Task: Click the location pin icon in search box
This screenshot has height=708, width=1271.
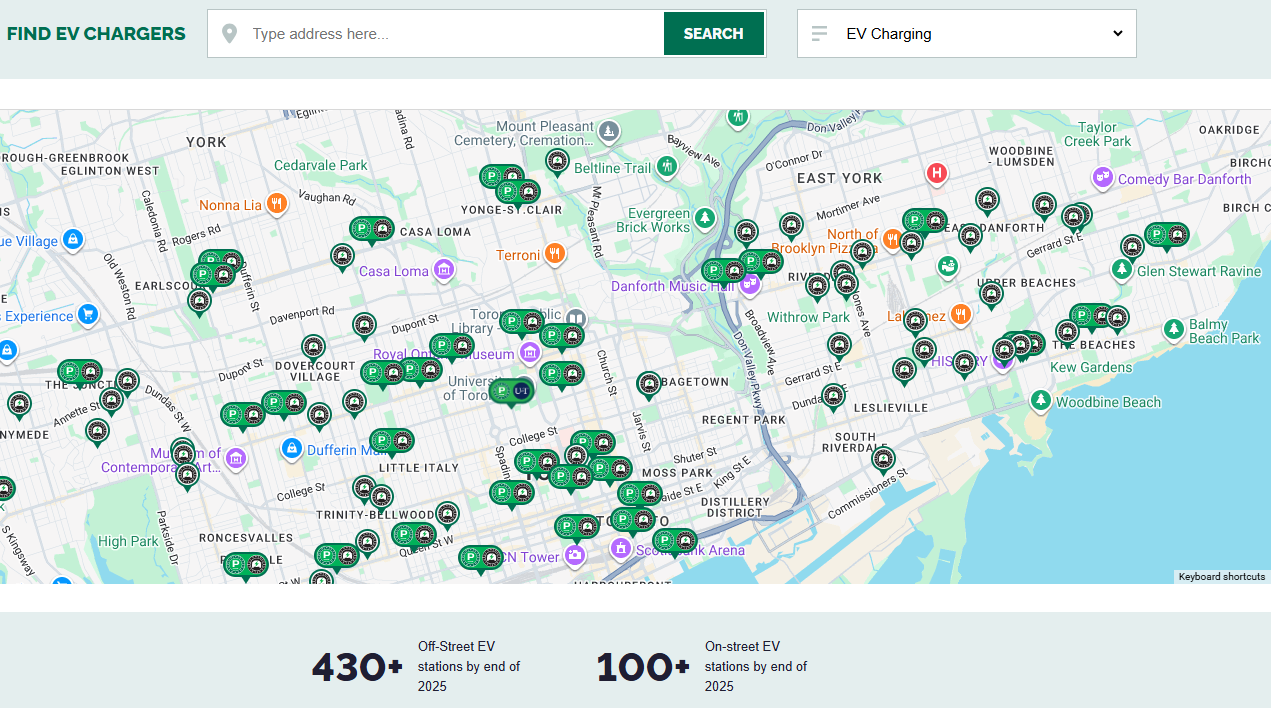Action: pos(230,34)
